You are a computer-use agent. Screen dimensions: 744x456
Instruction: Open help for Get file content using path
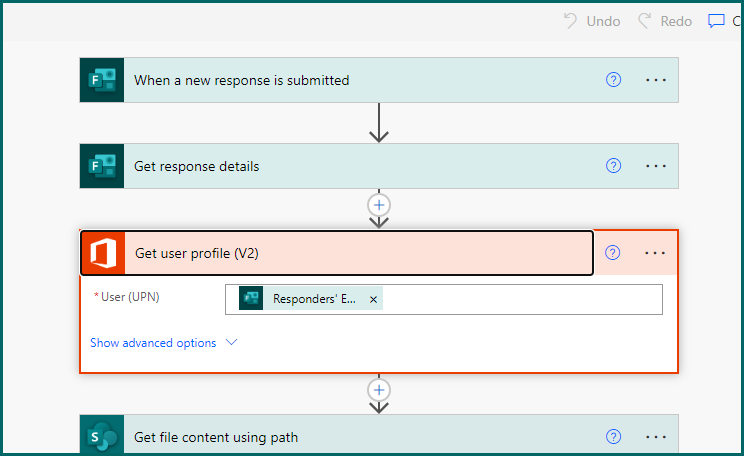(x=614, y=437)
